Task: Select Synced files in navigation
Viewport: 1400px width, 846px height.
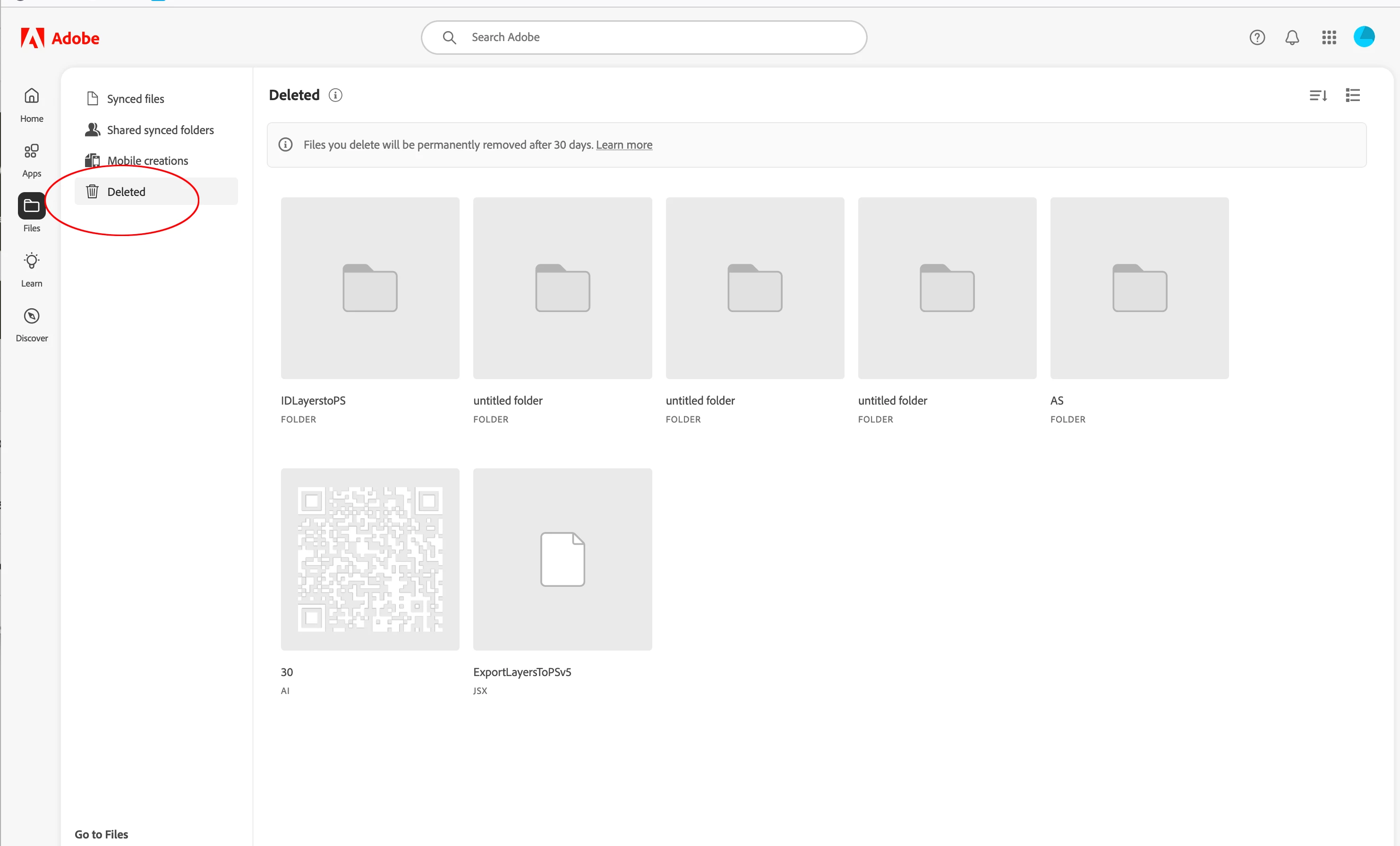Action: click(135, 99)
